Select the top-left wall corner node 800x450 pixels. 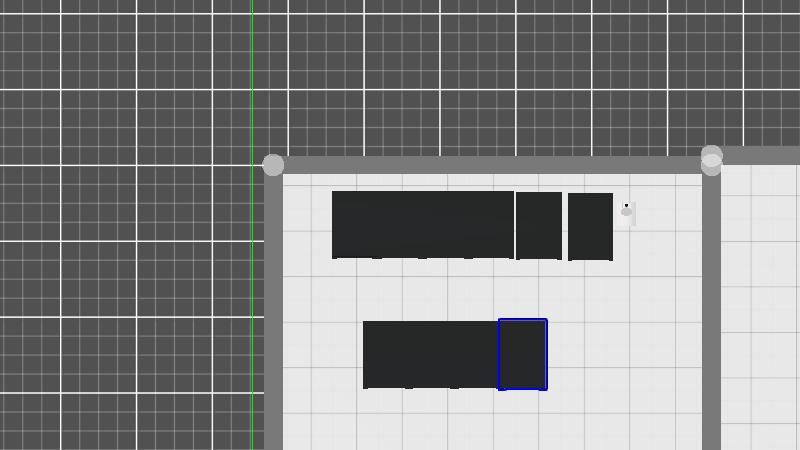click(x=273, y=165)
